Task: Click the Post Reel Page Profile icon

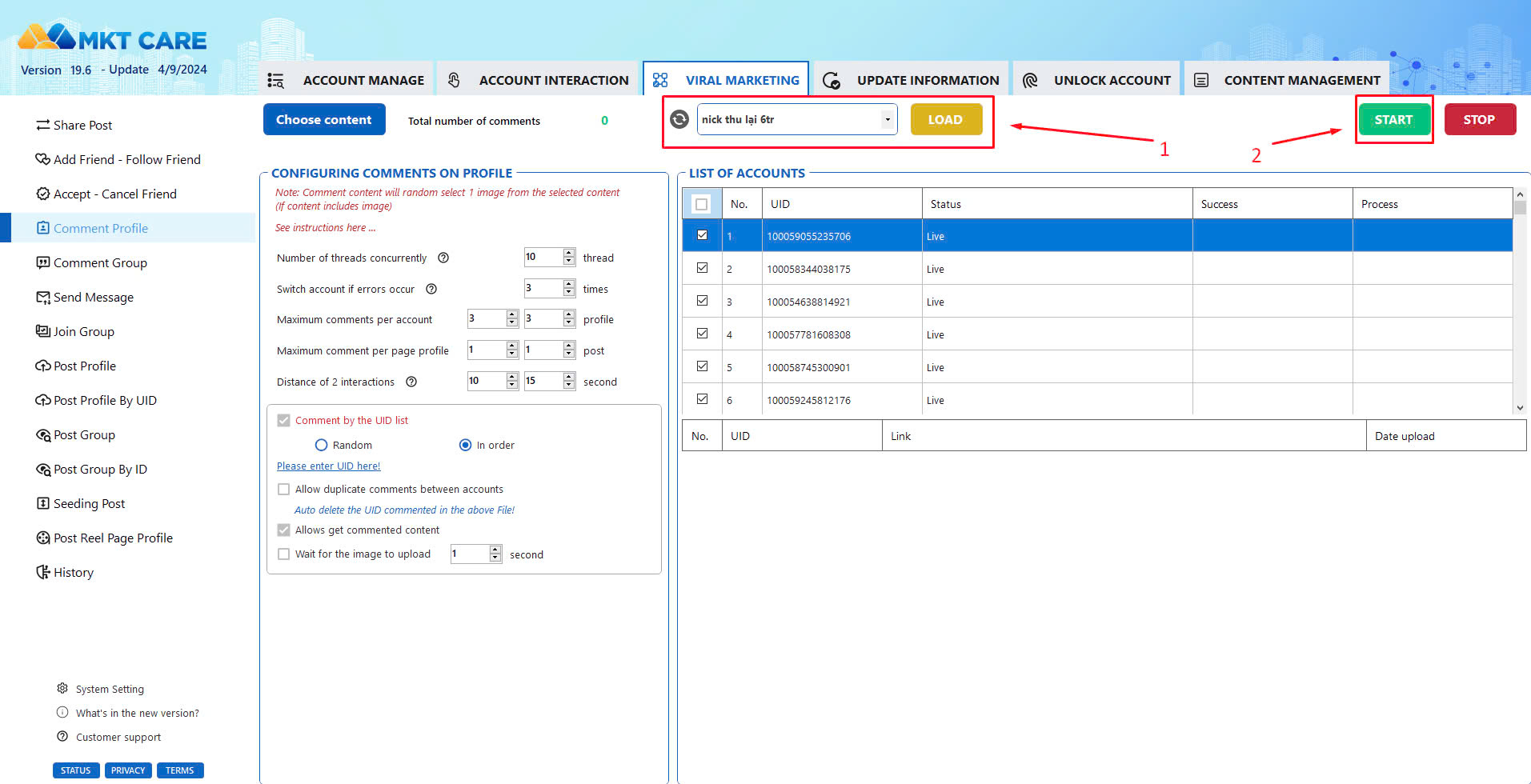Action: pos(43,538)
